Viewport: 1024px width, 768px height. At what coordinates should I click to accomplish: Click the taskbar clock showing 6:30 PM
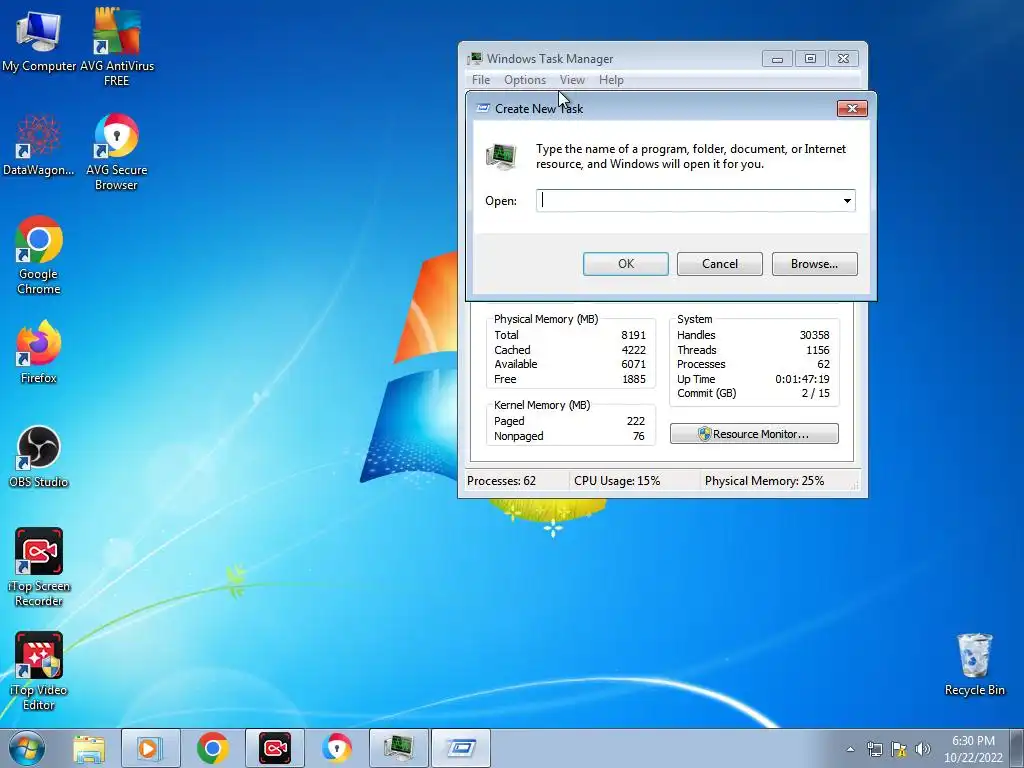click(x=973, y=749)
